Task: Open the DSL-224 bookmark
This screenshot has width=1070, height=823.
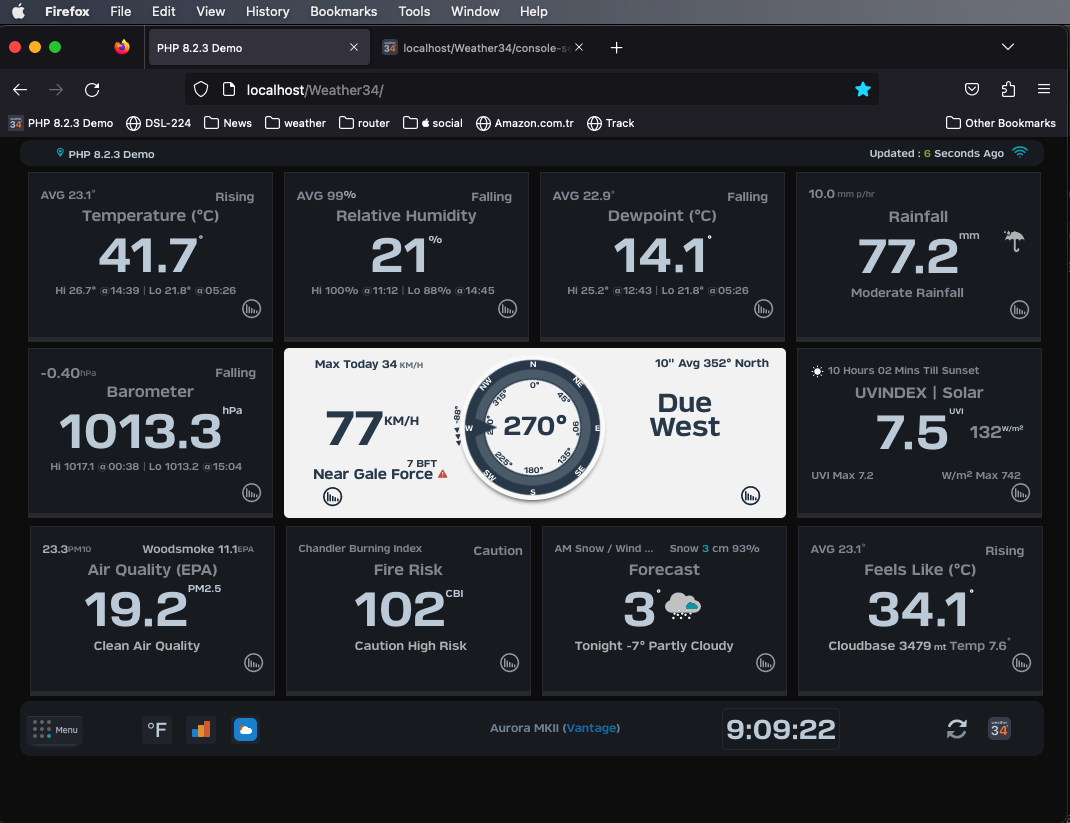Action: click(158, 123)
